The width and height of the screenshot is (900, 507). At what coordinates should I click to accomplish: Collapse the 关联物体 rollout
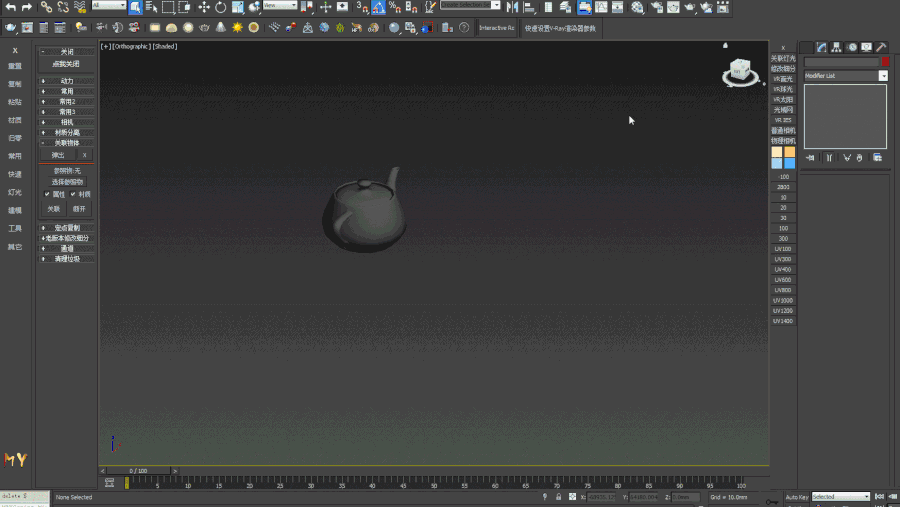click(67, 143)
